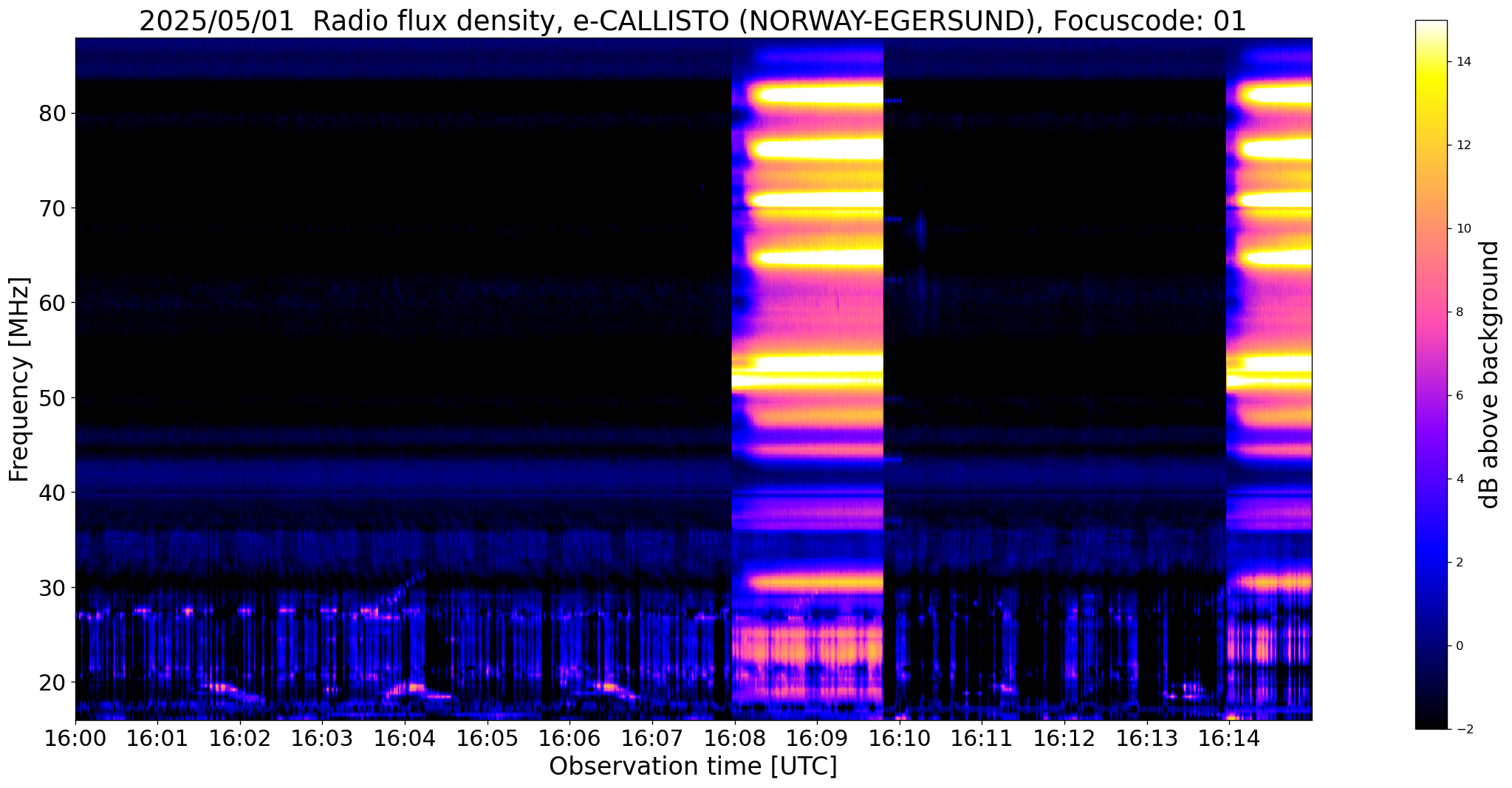The image size is (1512, 788).
Task: Click the 16:07 time tick label
Action: coord(652,739)
